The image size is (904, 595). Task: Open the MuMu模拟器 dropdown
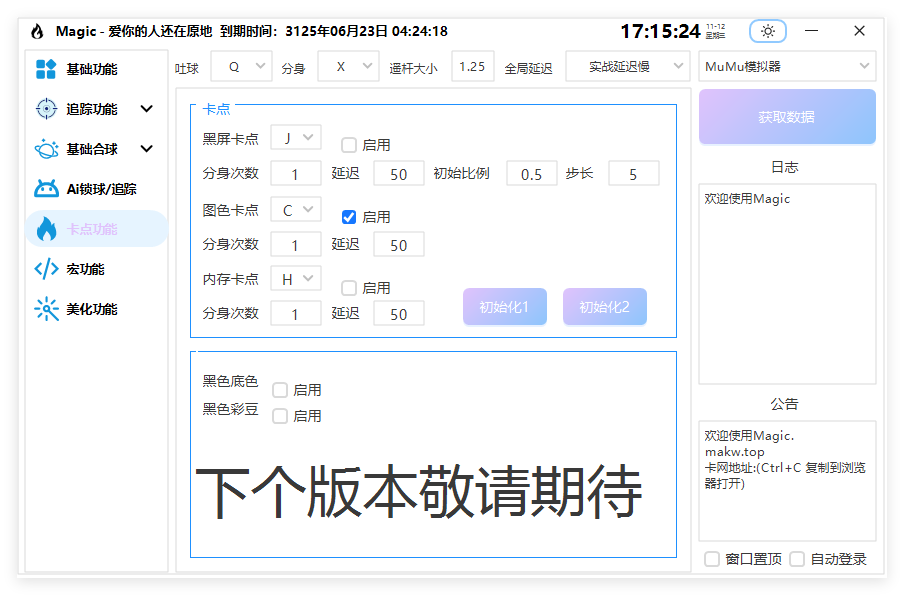[787, 66]
